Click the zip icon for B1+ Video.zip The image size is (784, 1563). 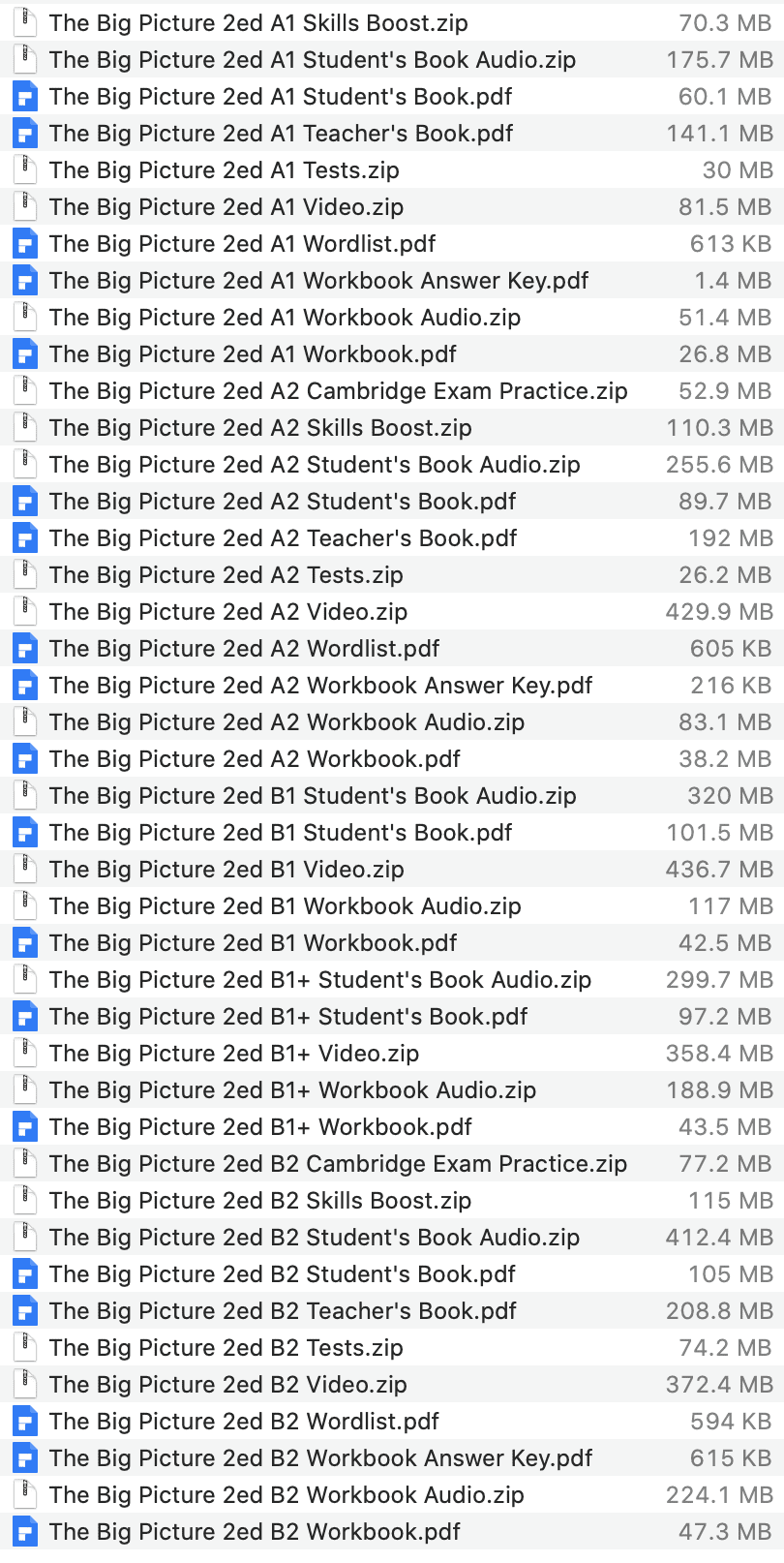(25, 1054)
